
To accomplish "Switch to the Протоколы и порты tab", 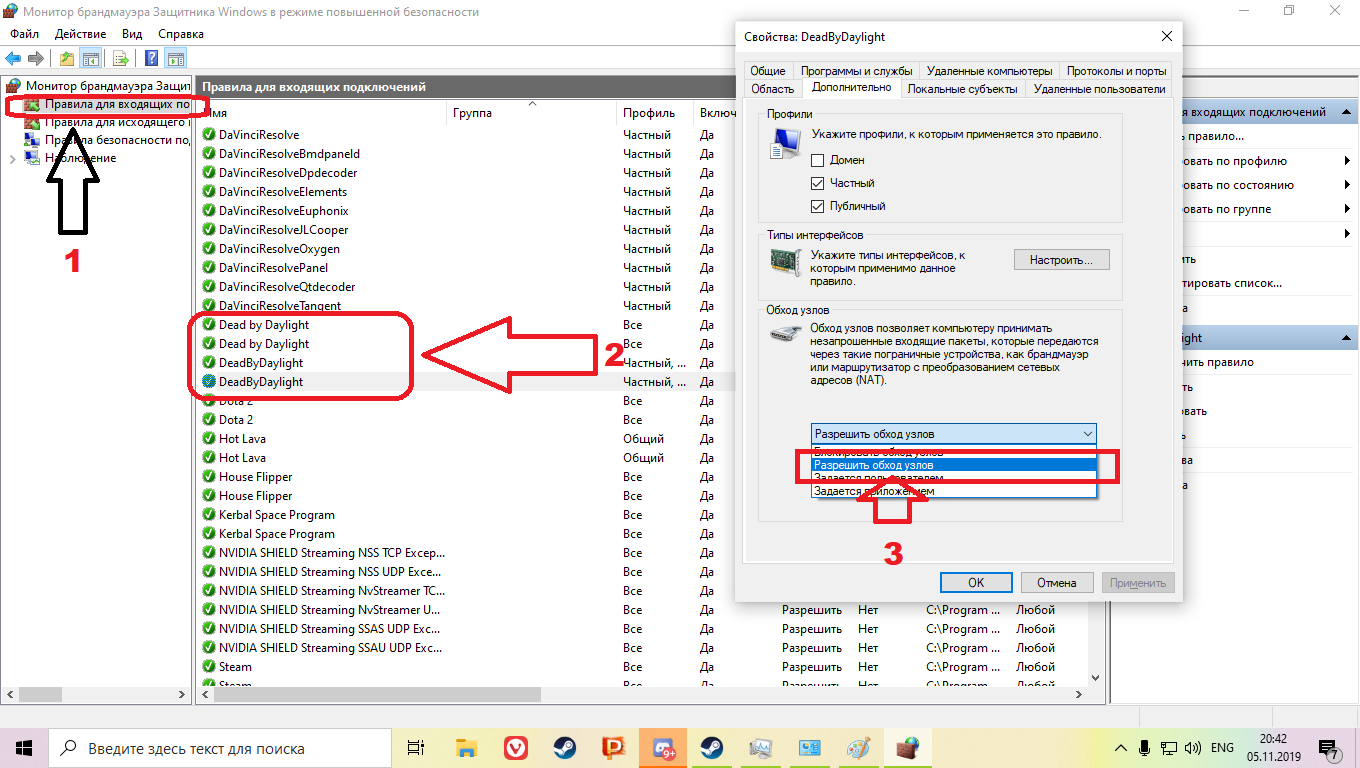I will pos(1116,71).
